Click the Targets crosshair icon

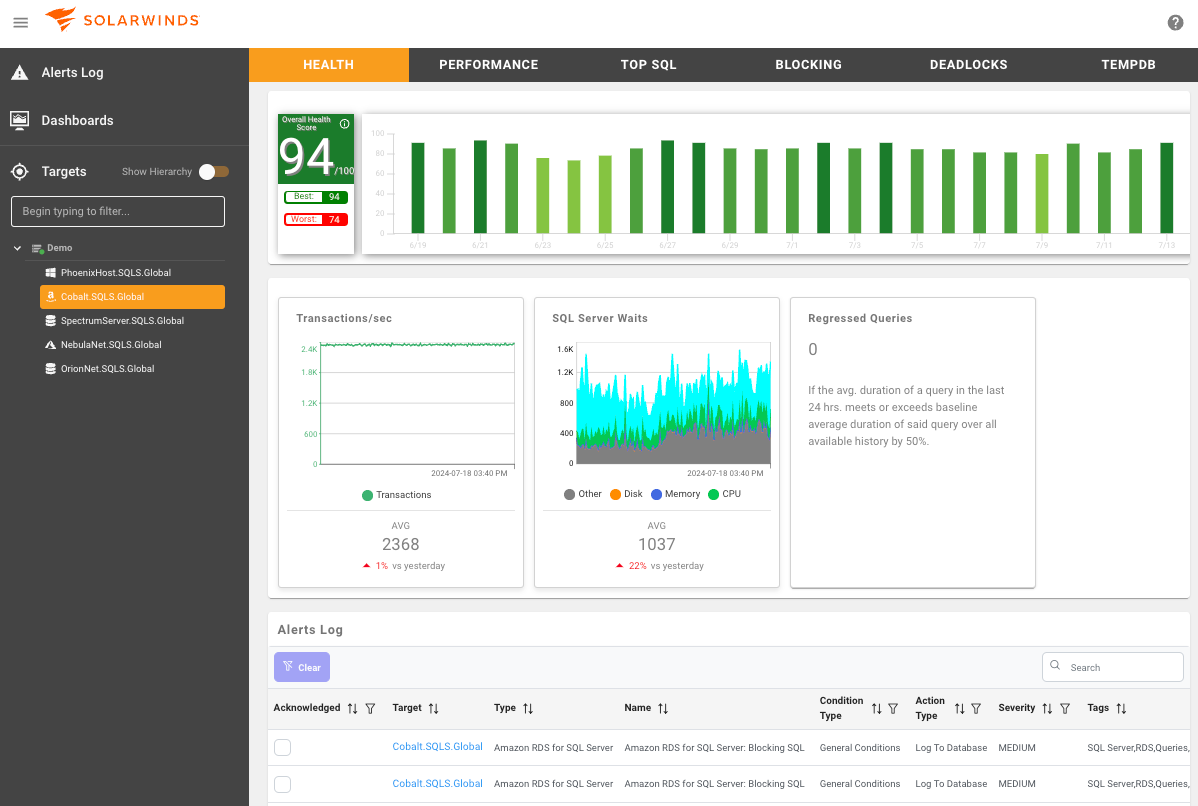19,171
